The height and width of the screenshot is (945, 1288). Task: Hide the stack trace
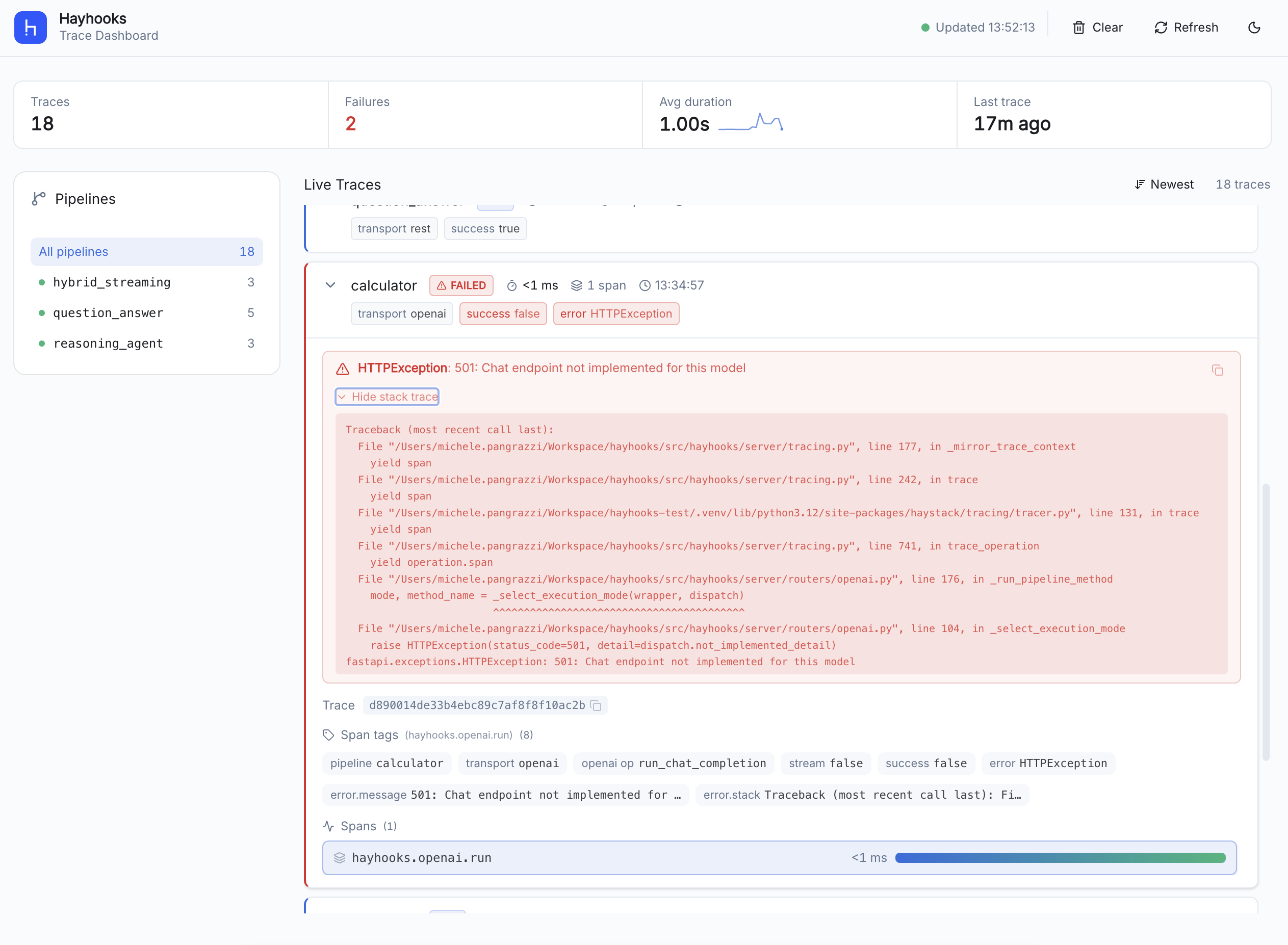coord(388,397)
